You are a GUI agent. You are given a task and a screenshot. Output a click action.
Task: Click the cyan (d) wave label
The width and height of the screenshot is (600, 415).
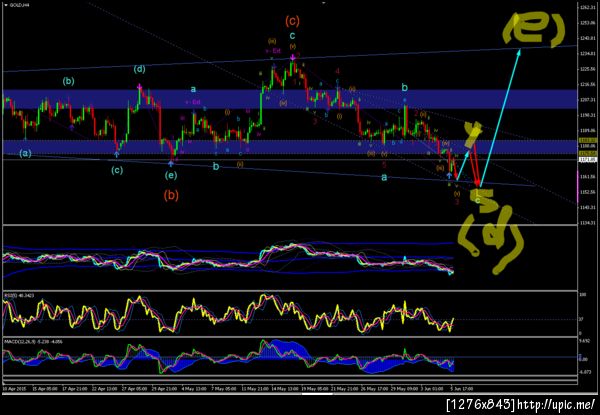pos(140,70)
